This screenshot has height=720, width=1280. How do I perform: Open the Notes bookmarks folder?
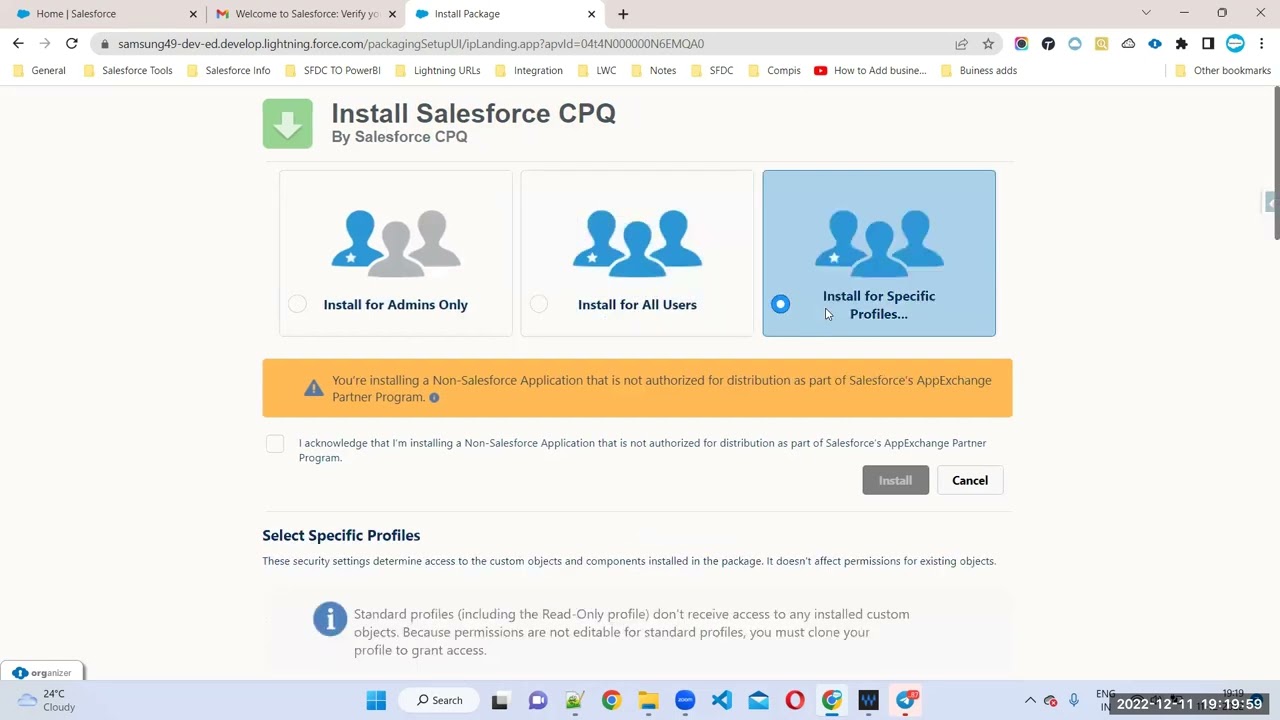coord(653,71)
